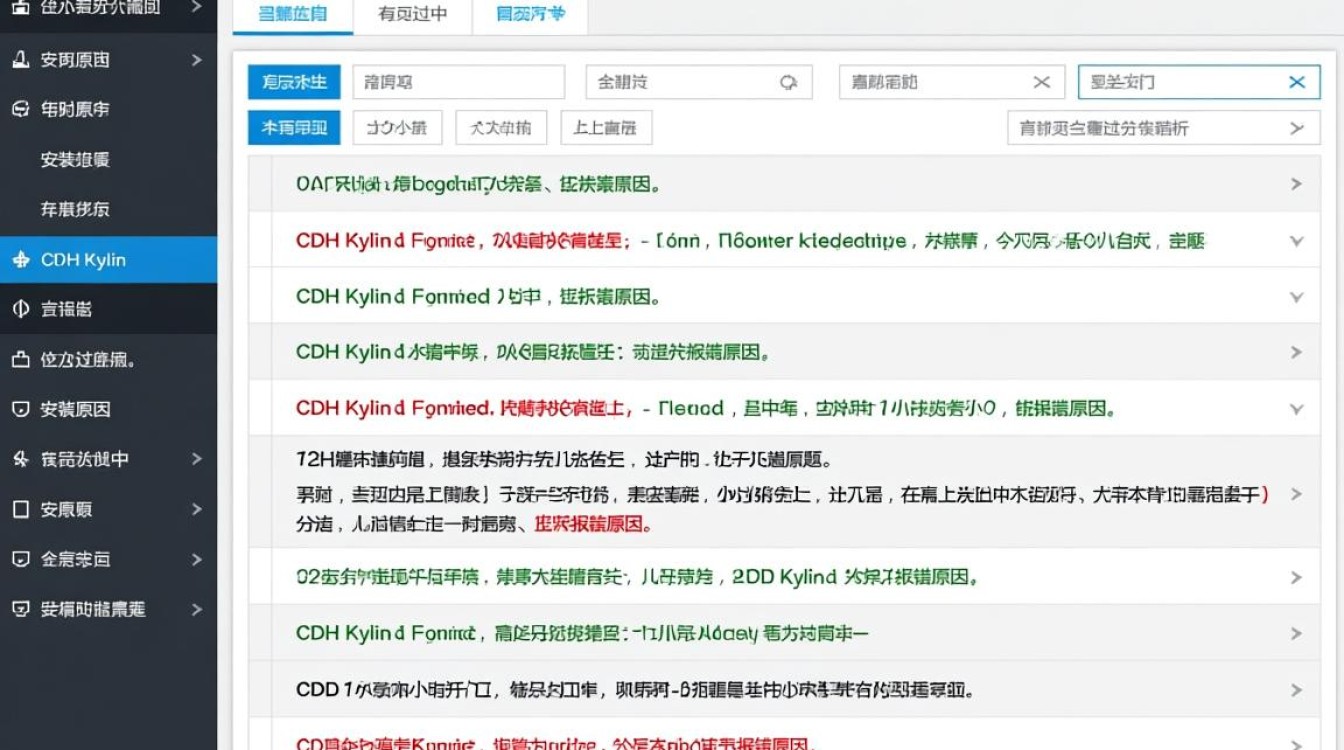Viewport: 1344px width, 750px height.
Task: Expand the chevron on the star icon's sidebar row
Action: click(196, 459)
